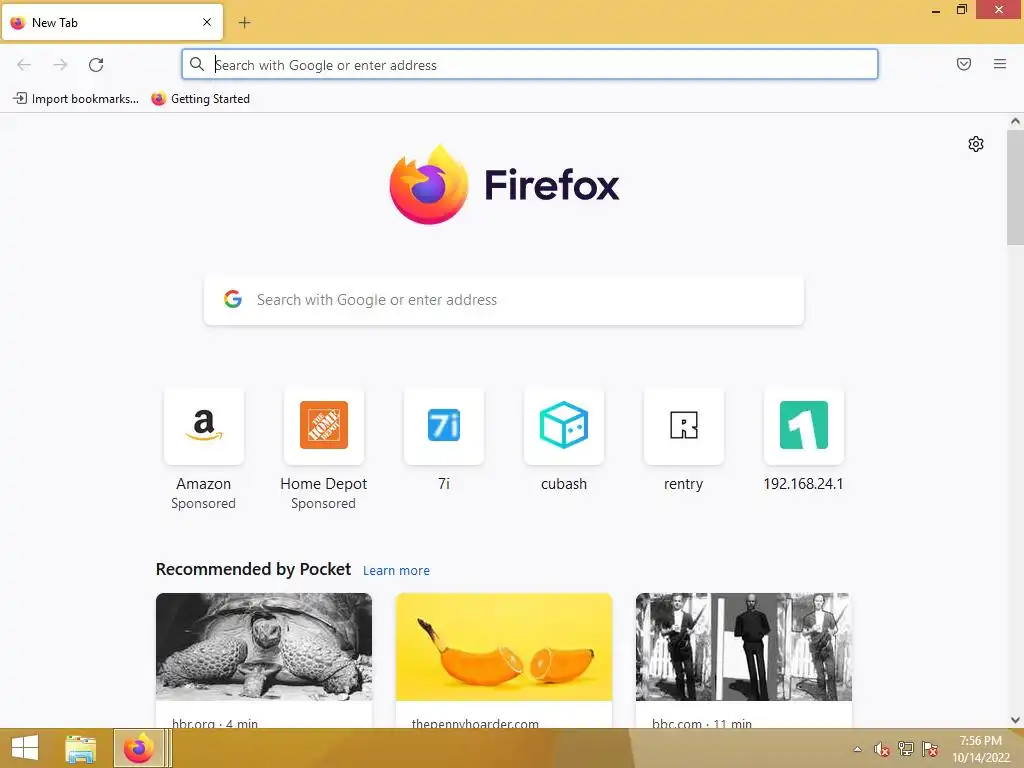Click the page scrollbar up arrow
1024x768 pixels.
(1015, 121)
